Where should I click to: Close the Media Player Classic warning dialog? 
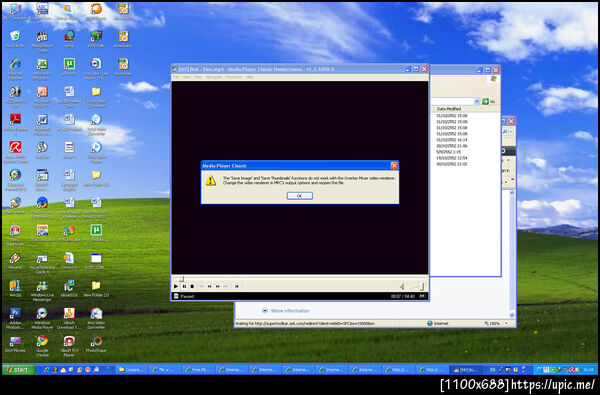(x=394, y=165)
